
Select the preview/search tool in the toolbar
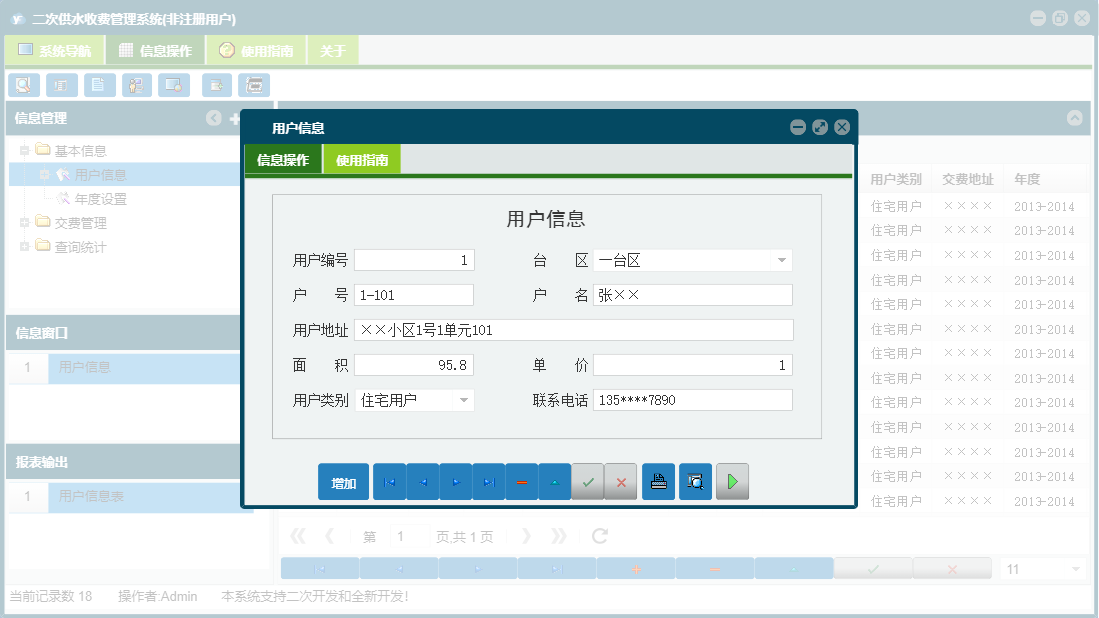pyautogui.click(x=24, y=85)
